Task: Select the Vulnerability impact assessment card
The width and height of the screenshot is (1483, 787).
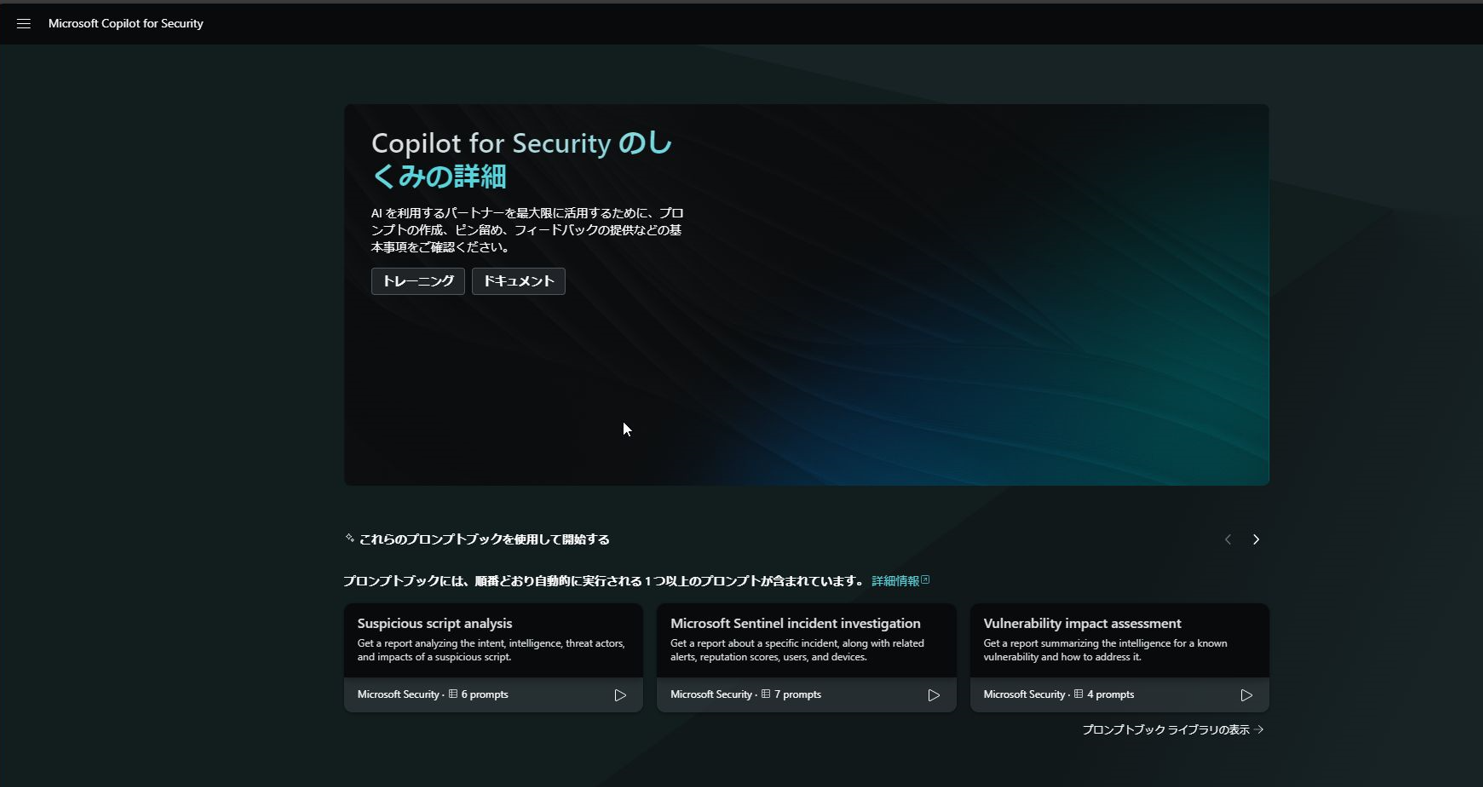Action: 1119,640
